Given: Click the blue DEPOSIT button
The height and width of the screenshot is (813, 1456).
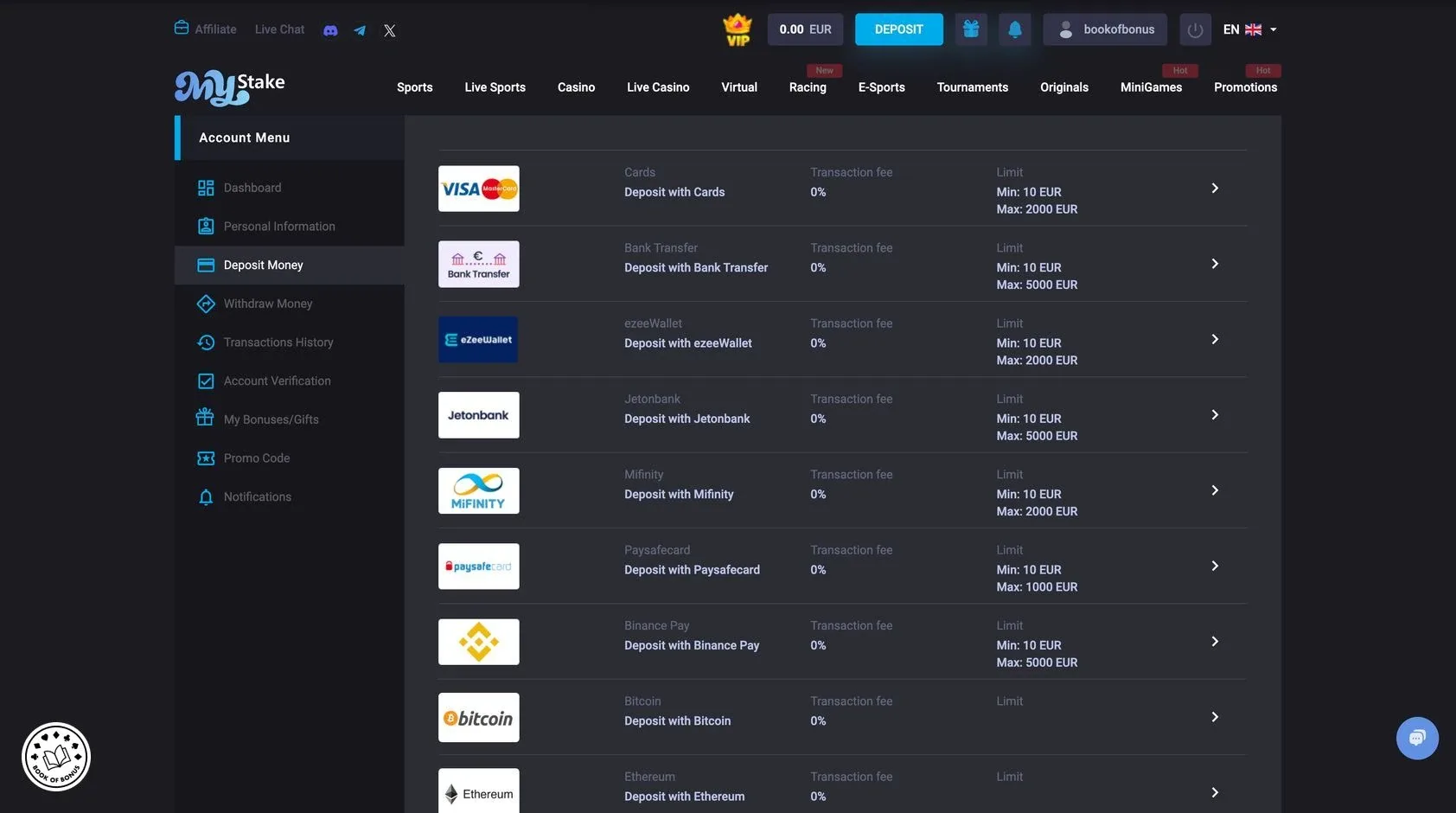Looking at the screenshot, I should click(x=899, y=29).
